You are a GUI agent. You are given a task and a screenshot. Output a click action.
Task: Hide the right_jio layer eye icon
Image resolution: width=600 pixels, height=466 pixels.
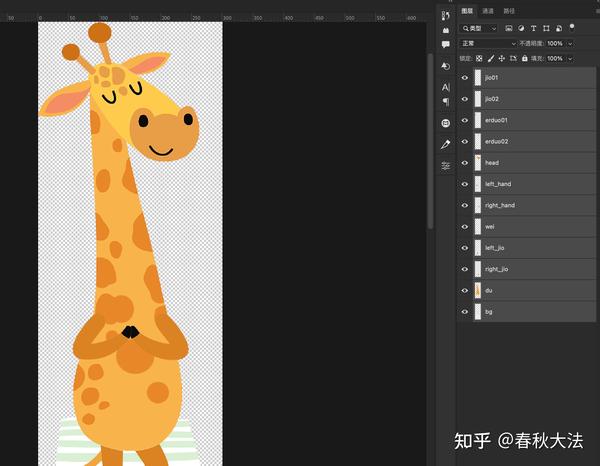[465, 269]
